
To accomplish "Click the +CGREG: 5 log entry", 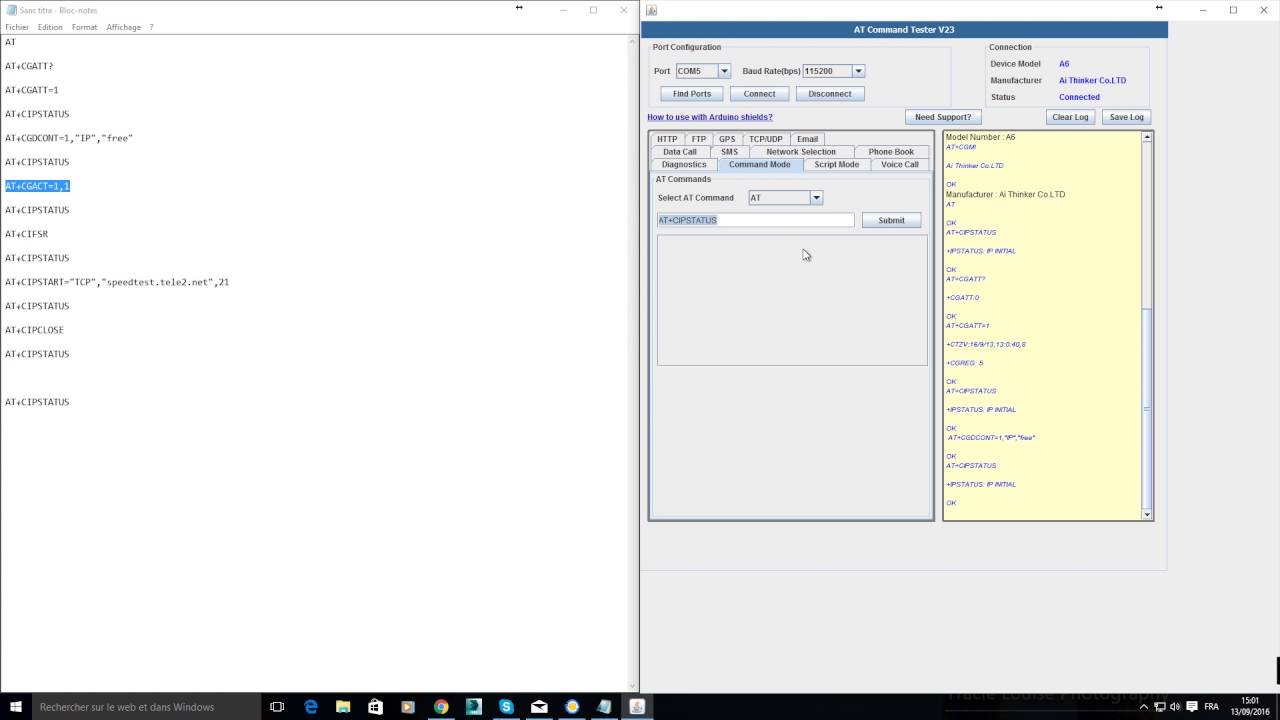I will pyautogui.click(x=965, y=363).
